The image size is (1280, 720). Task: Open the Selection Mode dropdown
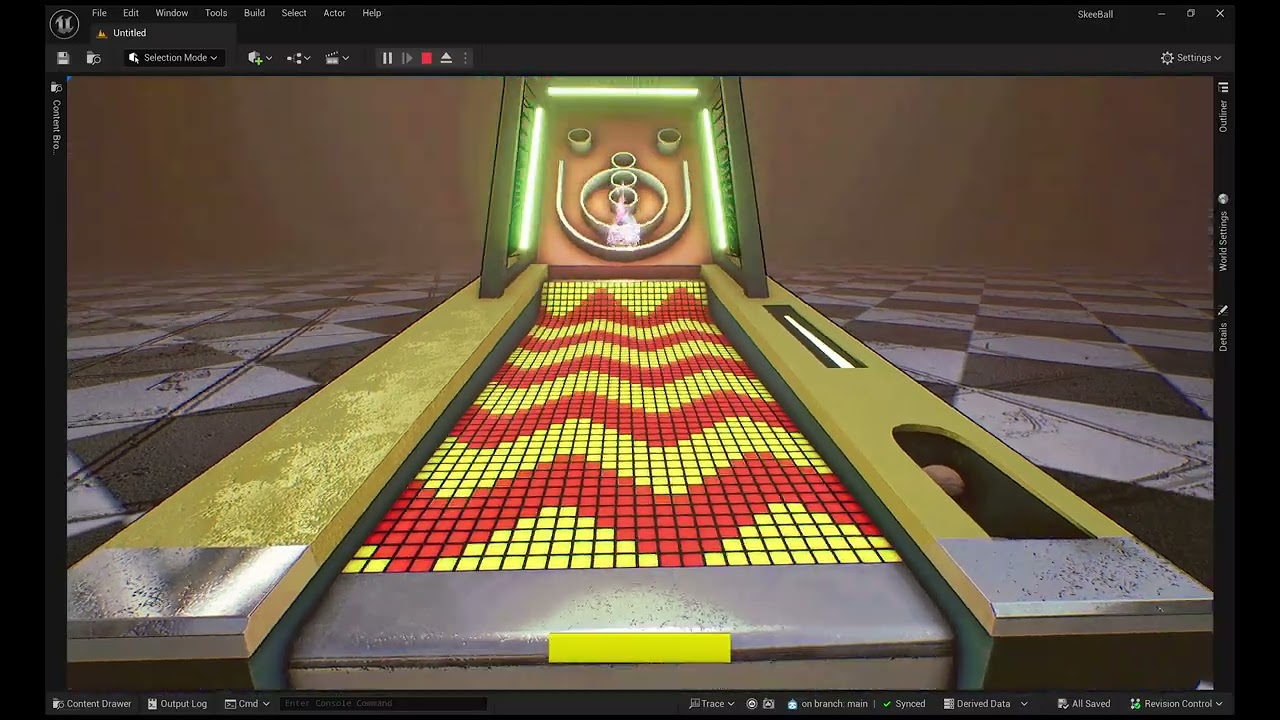click(173, 58)
